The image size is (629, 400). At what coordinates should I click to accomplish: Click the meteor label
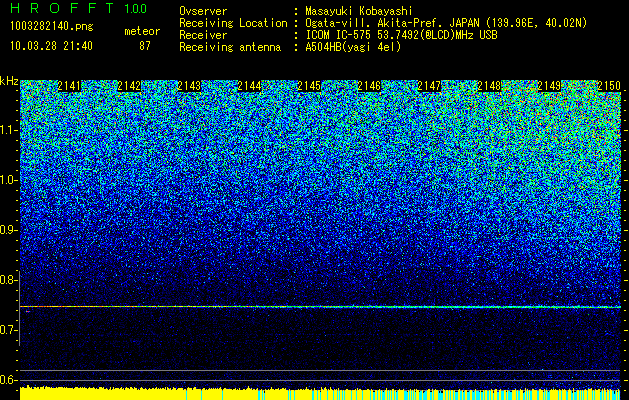[x=142, y=31]
